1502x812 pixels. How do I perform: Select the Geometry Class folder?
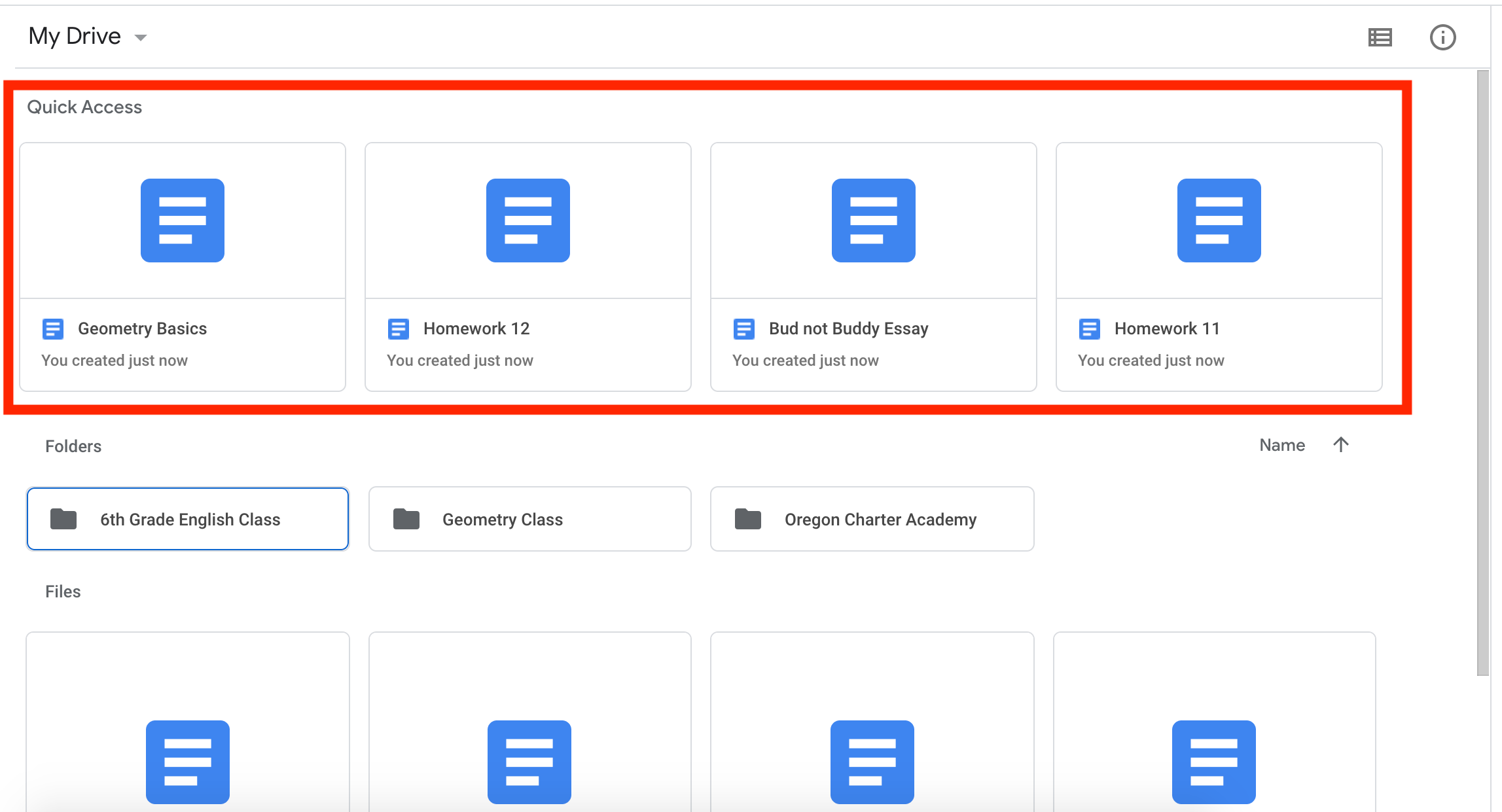[530, 519]
